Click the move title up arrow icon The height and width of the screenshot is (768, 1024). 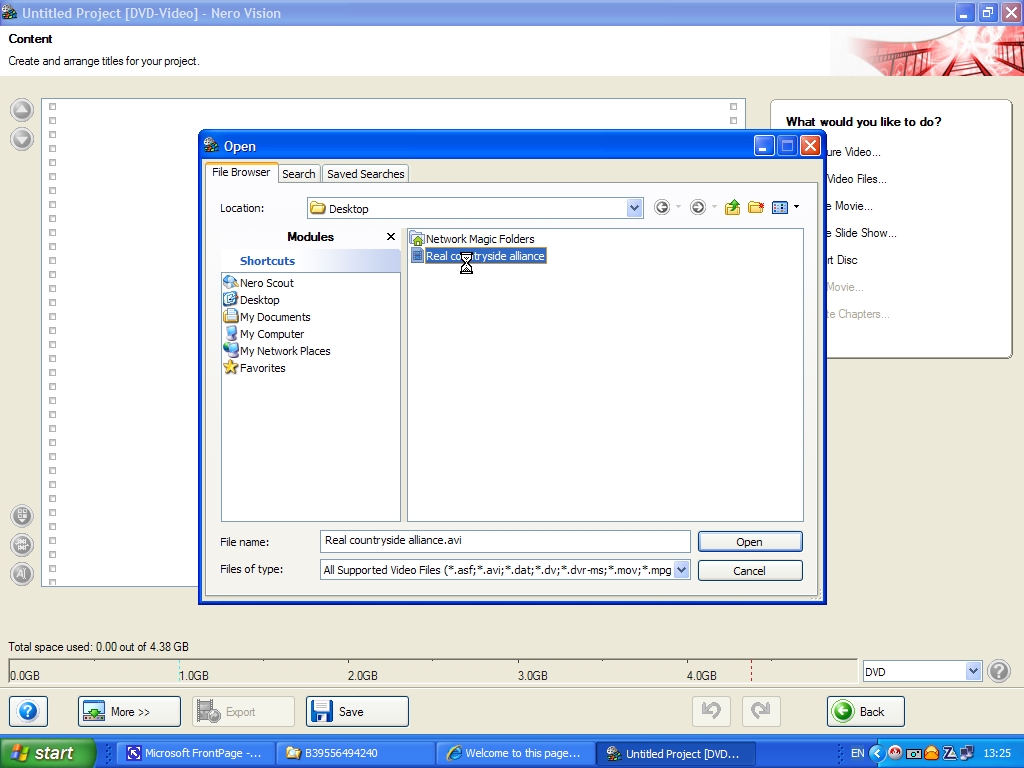click(22, 111)
